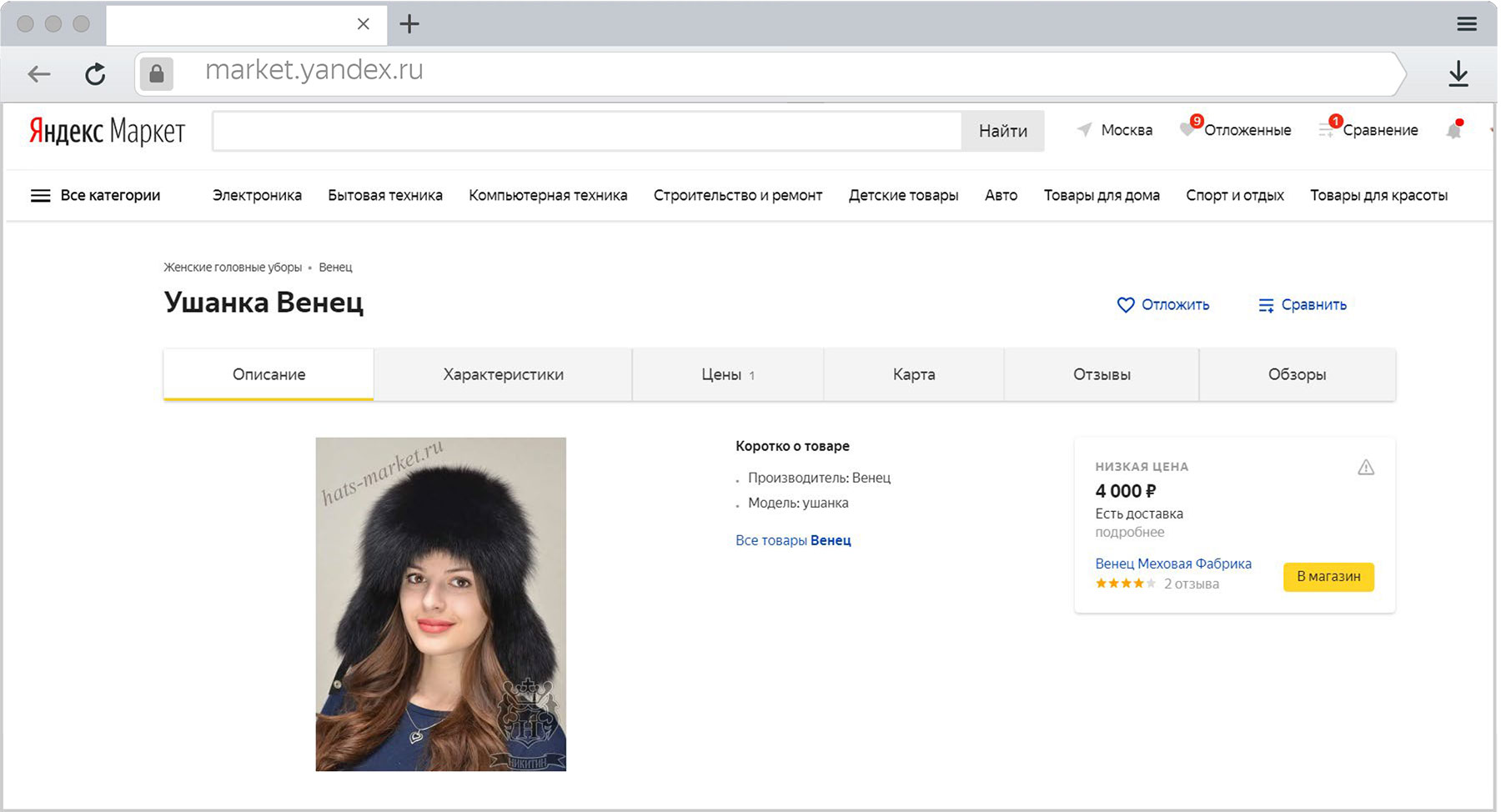Open Сравнение page link

(1380, 130)
